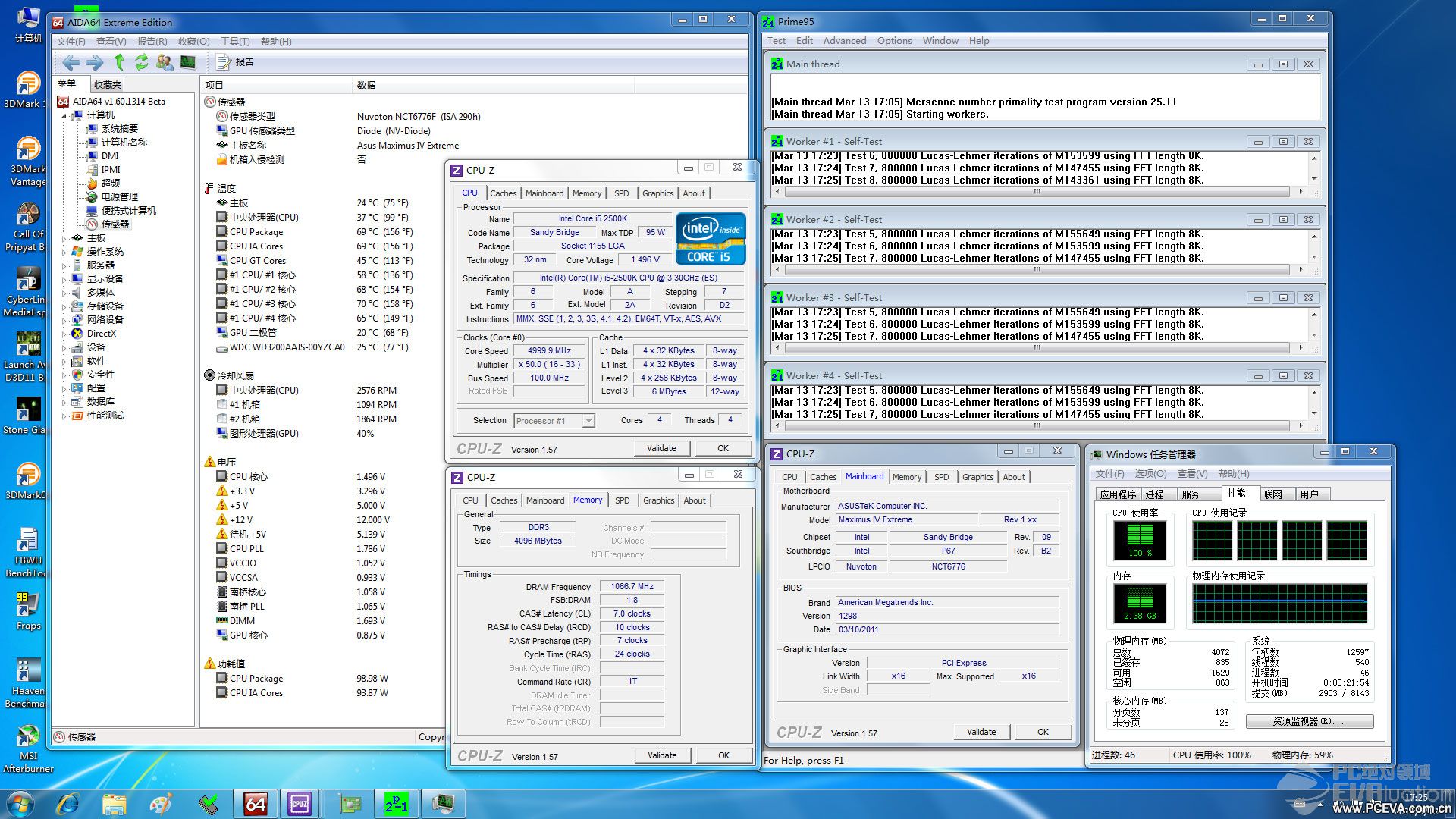
Task: Switch to 联网 tab in Task Manager
Action: [1272, 494]
